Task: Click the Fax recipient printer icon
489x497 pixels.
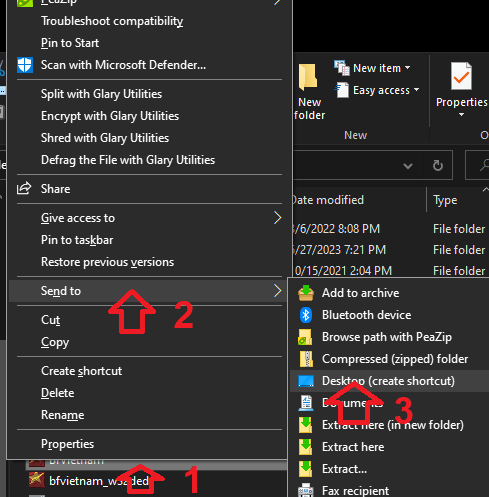Action: (306, 491)
